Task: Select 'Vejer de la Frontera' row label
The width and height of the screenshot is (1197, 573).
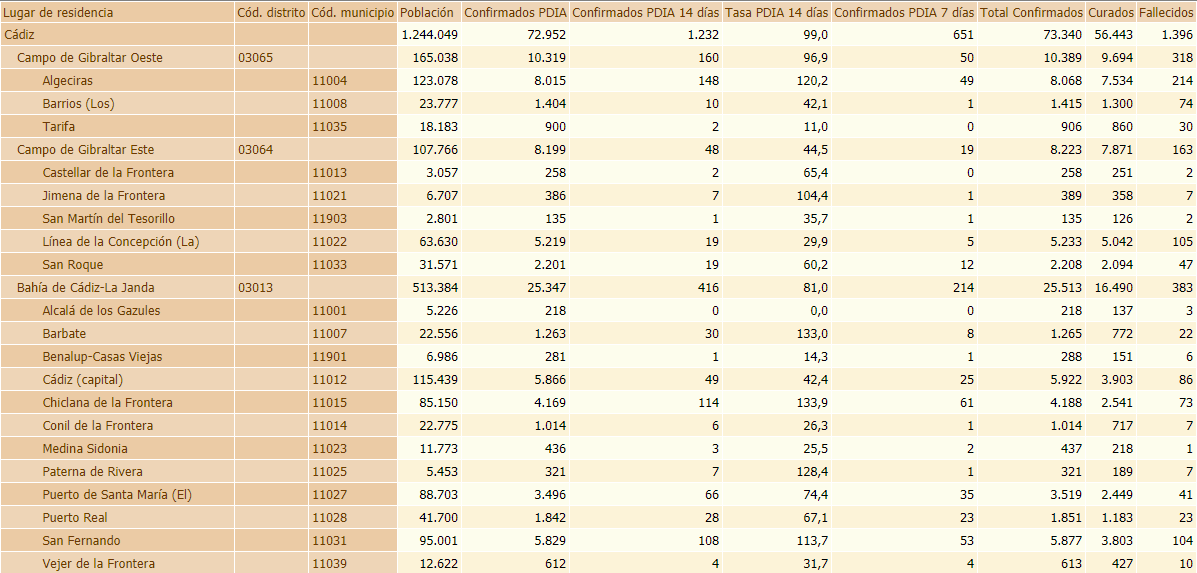Action: pos(99,564)
